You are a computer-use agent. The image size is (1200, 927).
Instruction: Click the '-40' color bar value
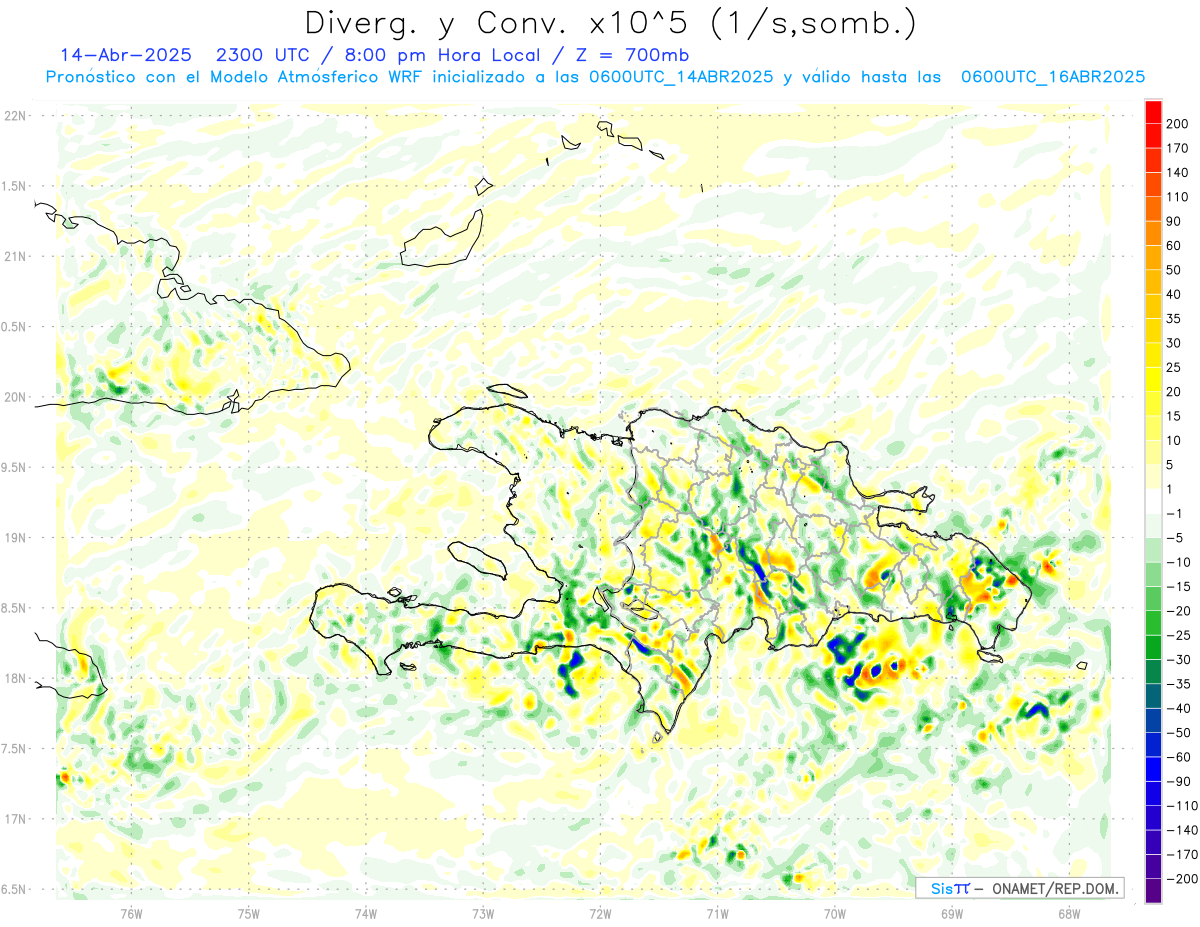(1180, 709)
